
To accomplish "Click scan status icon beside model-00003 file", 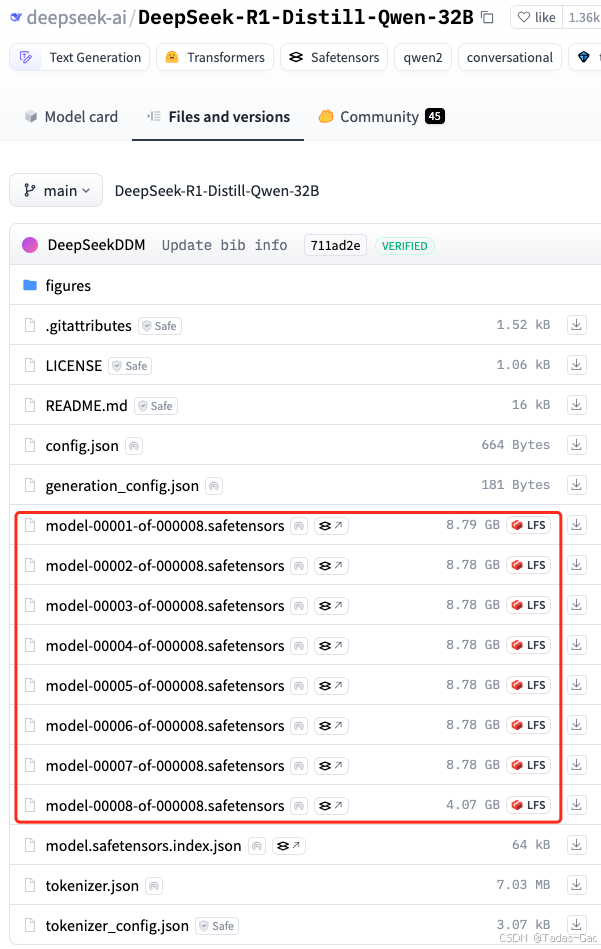I will tap(299, 606).
